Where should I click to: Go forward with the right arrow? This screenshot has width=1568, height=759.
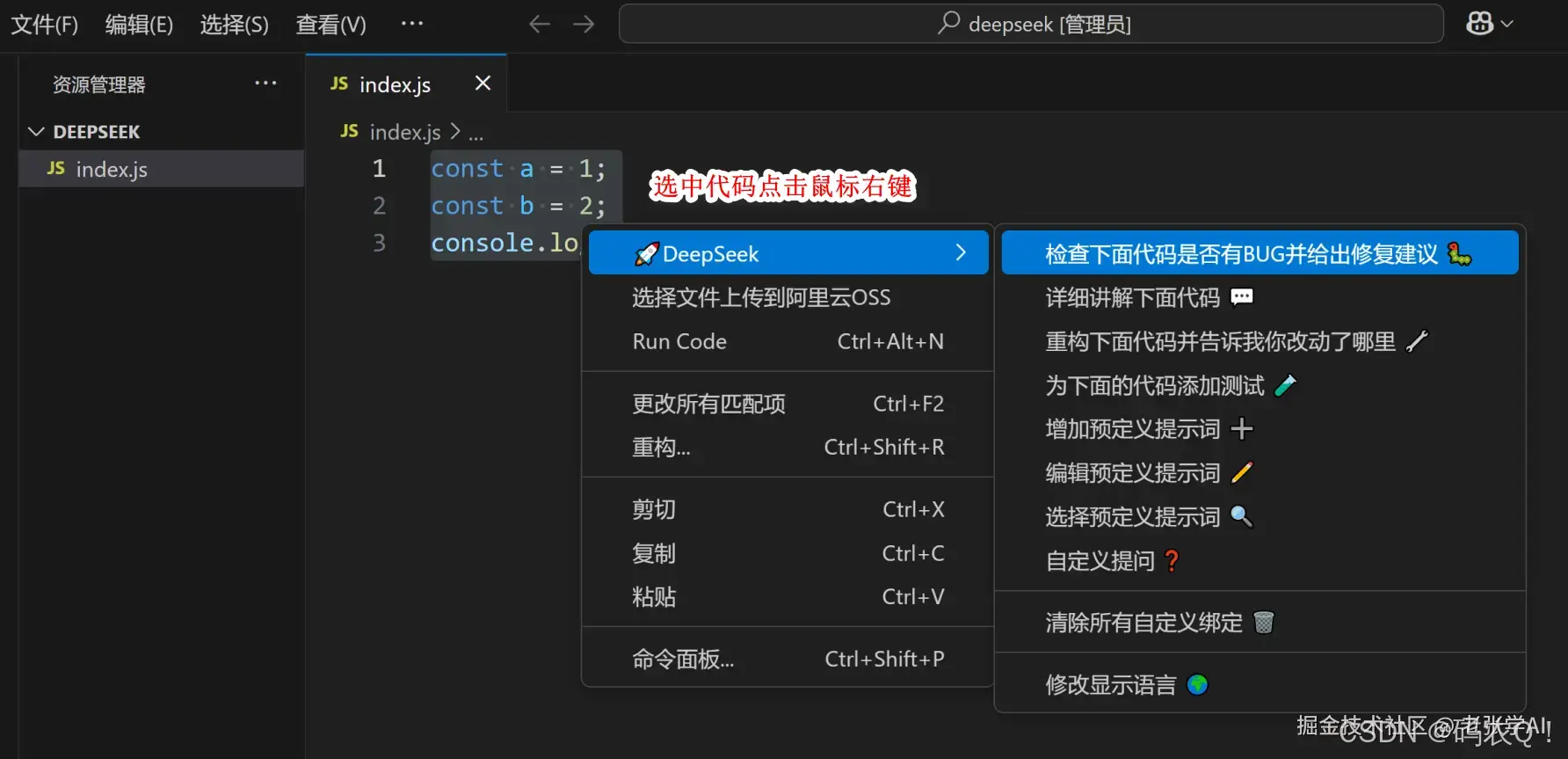(x=584, y=25)
